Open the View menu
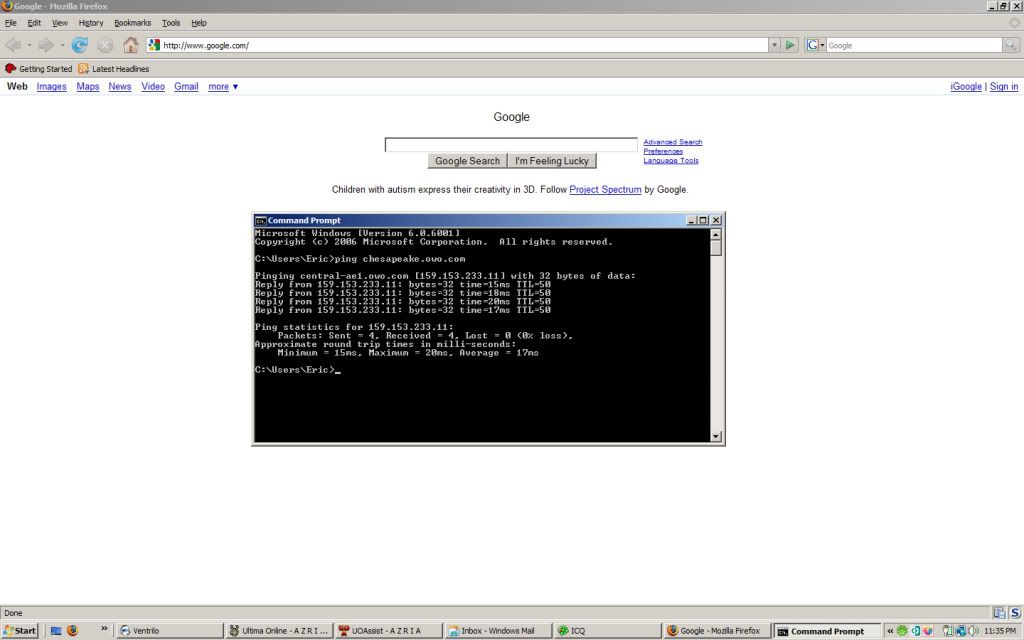The image size is (1024, 640). pos(59,23)
